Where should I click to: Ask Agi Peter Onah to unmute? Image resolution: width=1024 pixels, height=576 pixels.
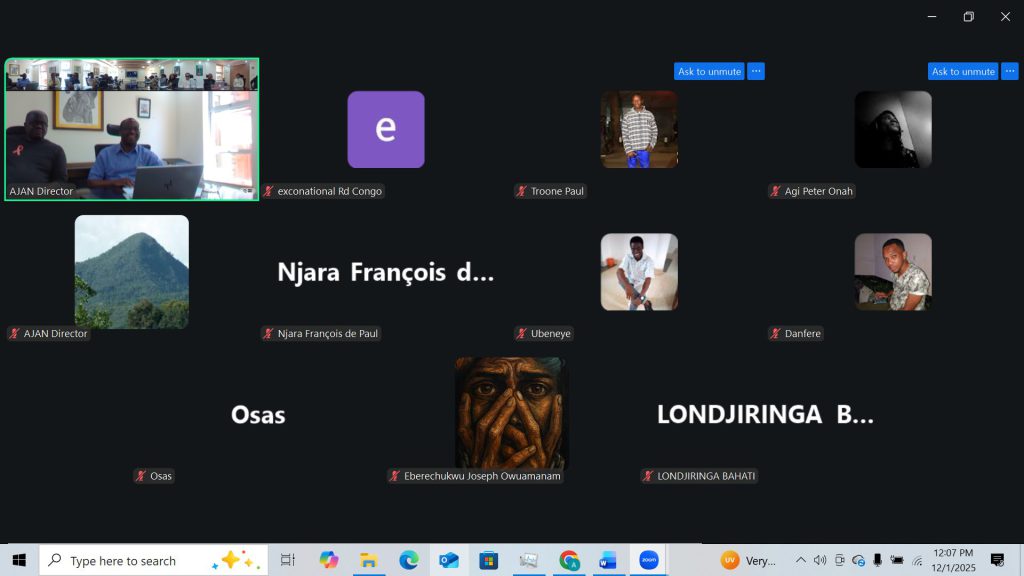[x=963, y=71]
